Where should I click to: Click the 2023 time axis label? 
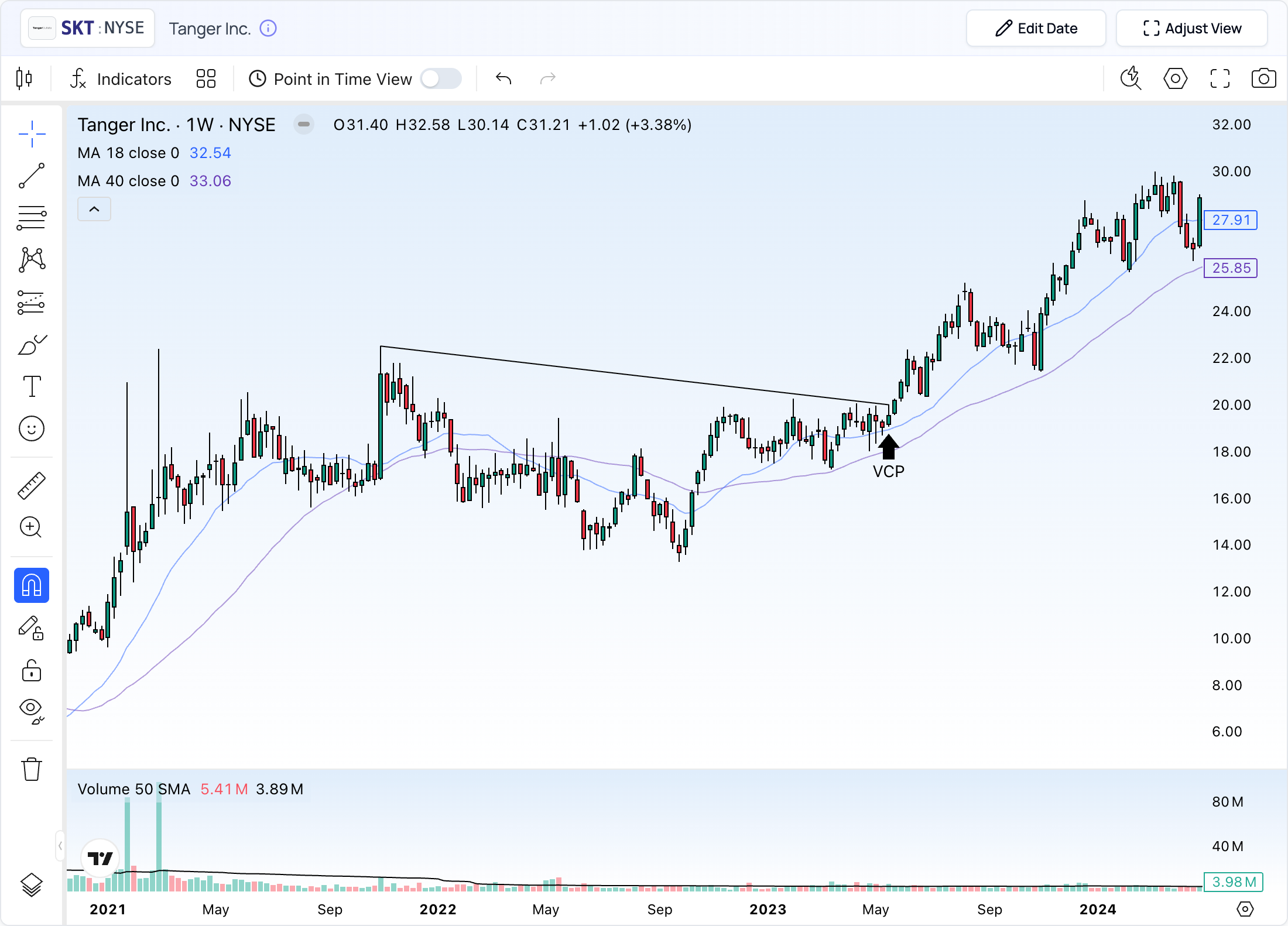pyautogui.click(x=768, y=909)
